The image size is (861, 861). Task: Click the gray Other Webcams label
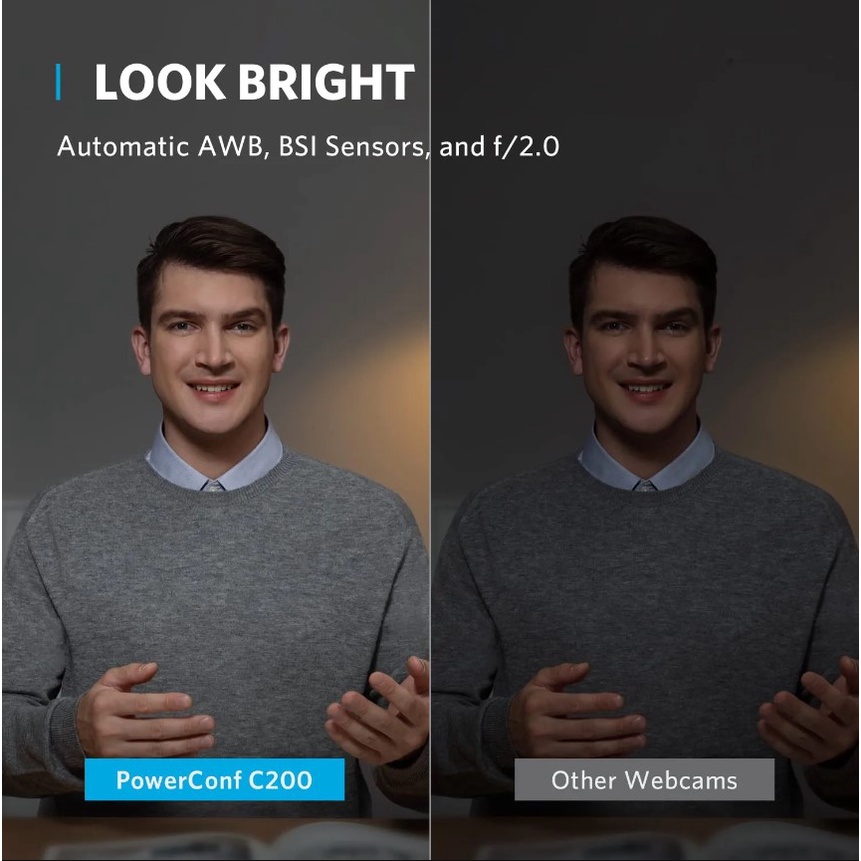tap(644, 779)
